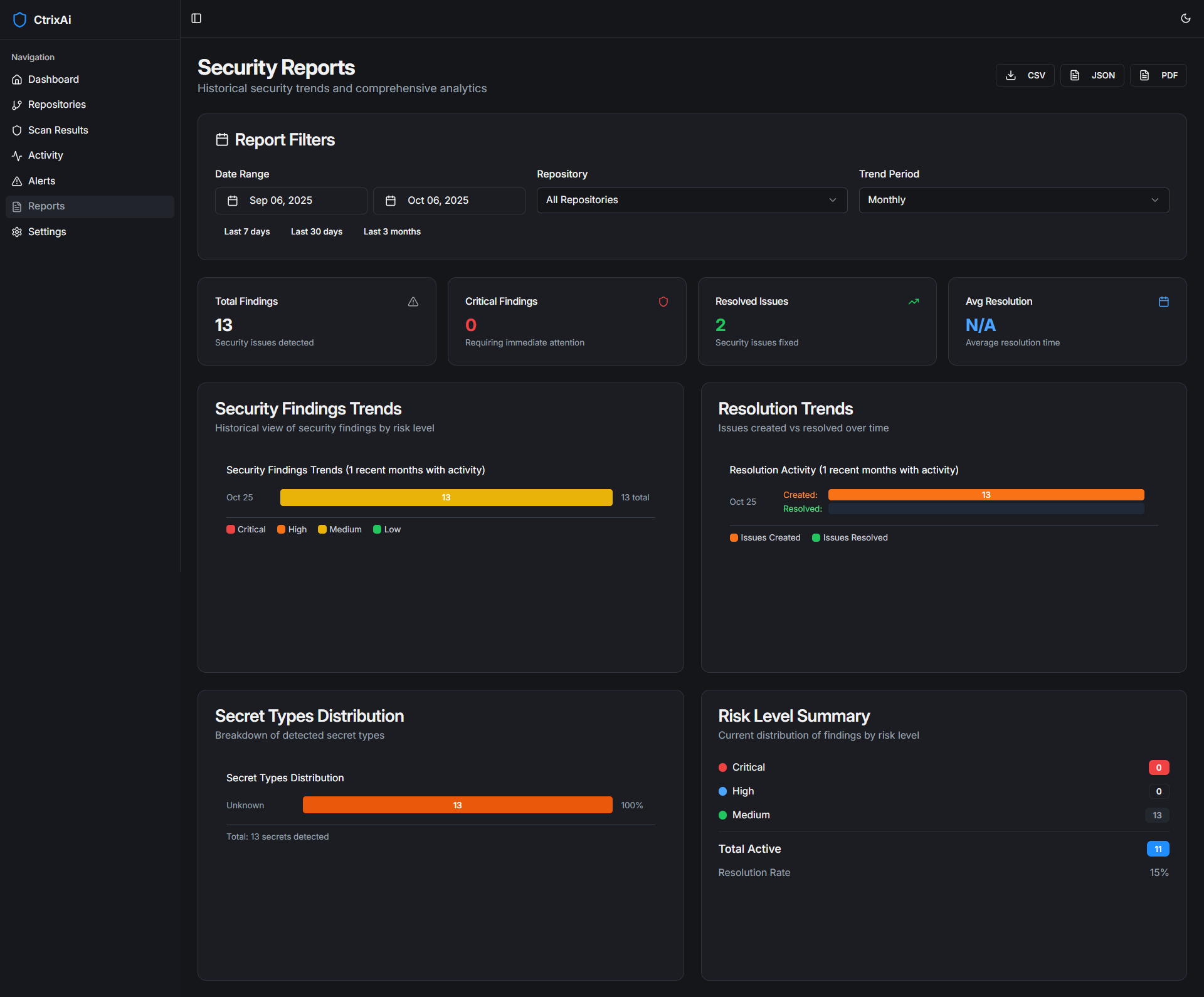Go to Scan Results in the sidebar

click(58, 130)
